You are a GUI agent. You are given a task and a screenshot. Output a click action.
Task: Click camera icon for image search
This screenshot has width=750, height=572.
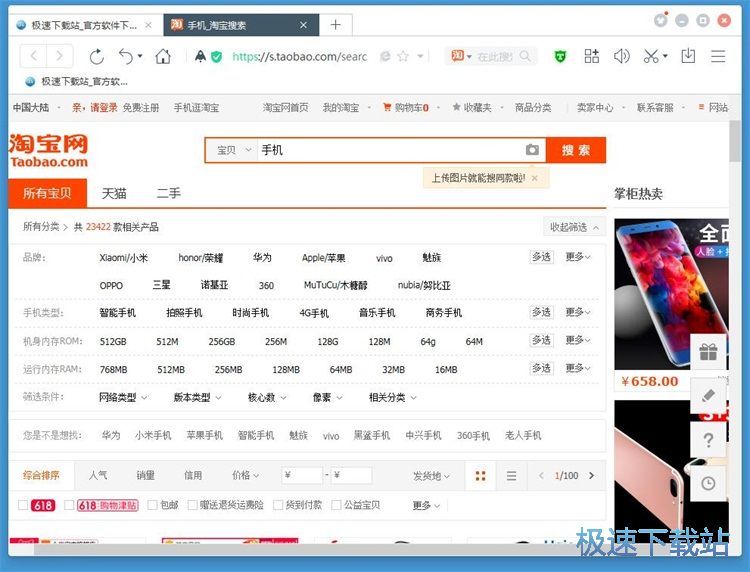click(x=532, y=150)
